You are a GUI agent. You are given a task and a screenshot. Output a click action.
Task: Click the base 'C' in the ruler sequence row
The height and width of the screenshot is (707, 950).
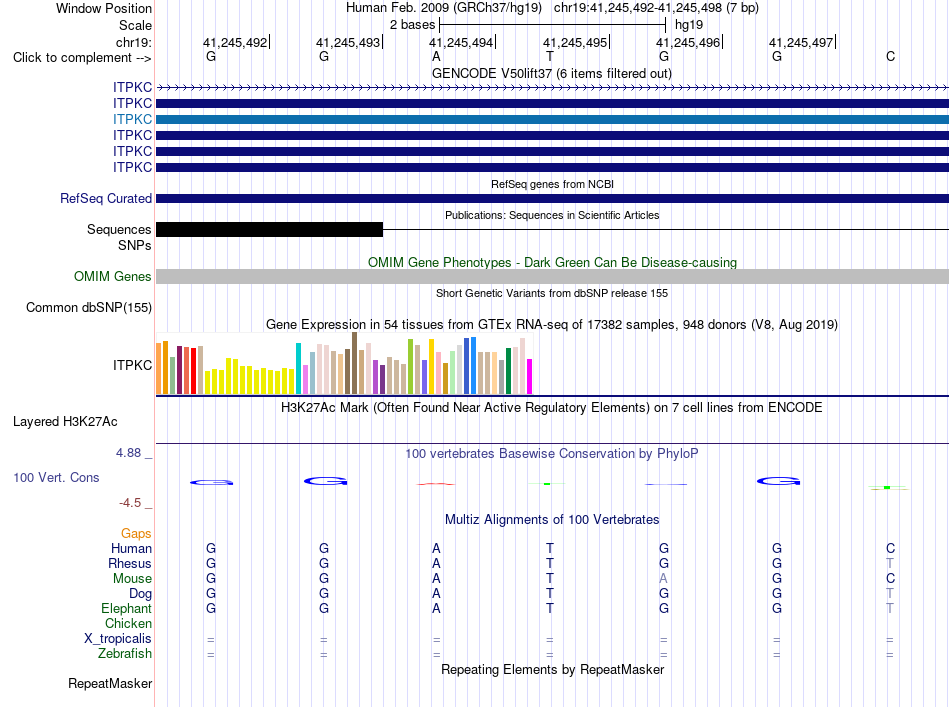(x=890, y=56)
